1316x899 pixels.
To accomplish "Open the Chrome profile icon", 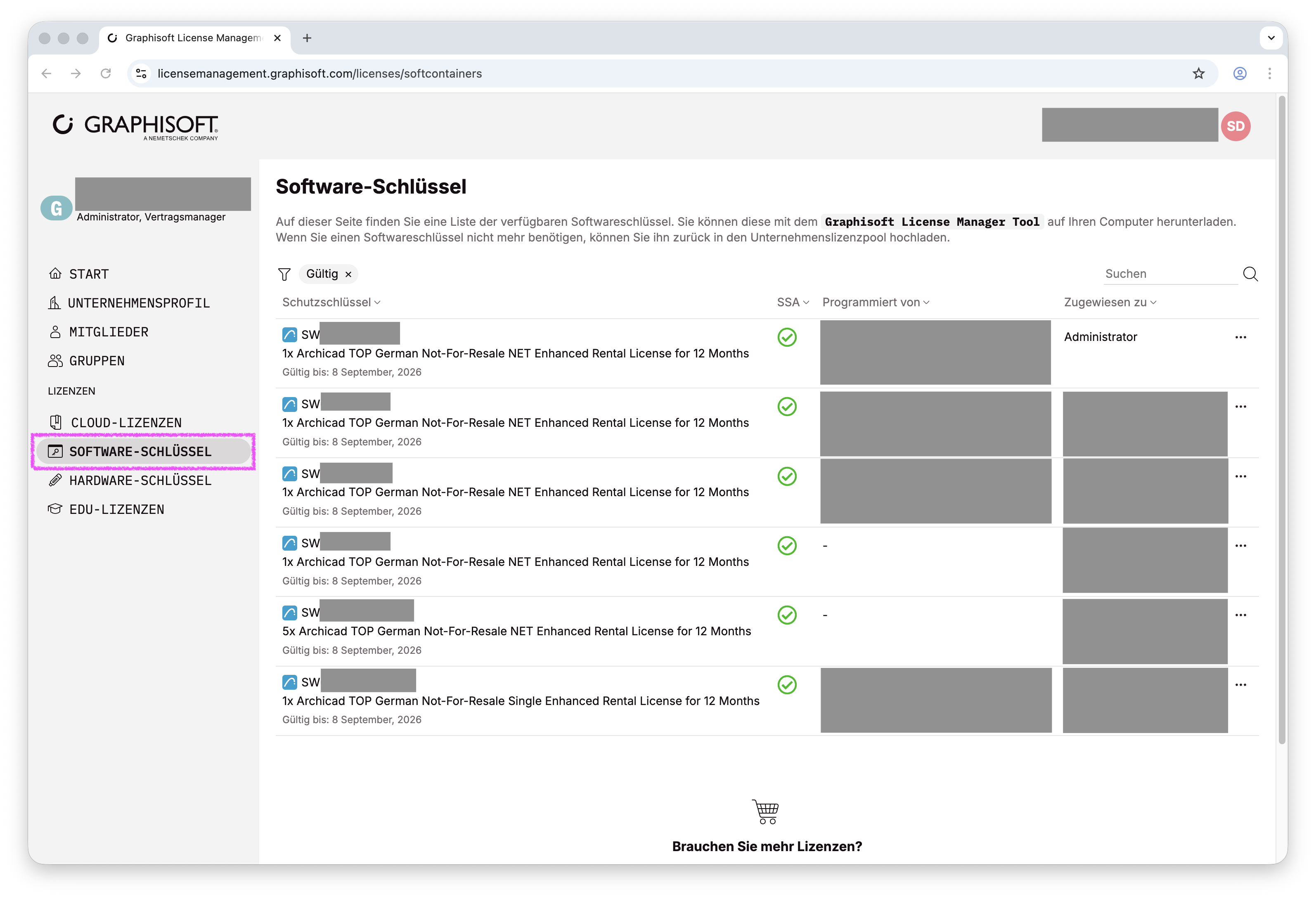I will (1240, 73).
